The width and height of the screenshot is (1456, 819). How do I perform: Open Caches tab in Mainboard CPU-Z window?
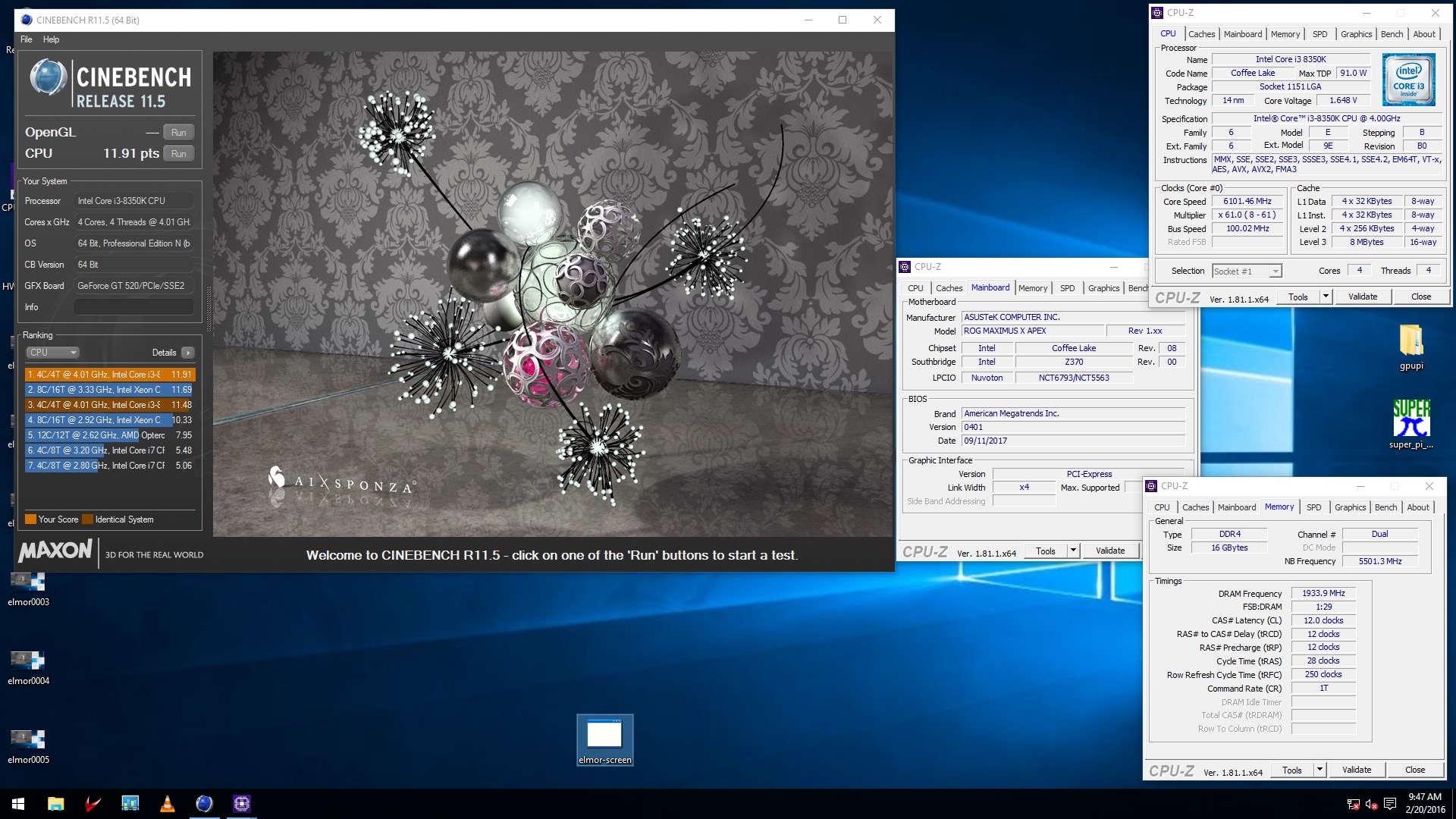click(949, 288)
